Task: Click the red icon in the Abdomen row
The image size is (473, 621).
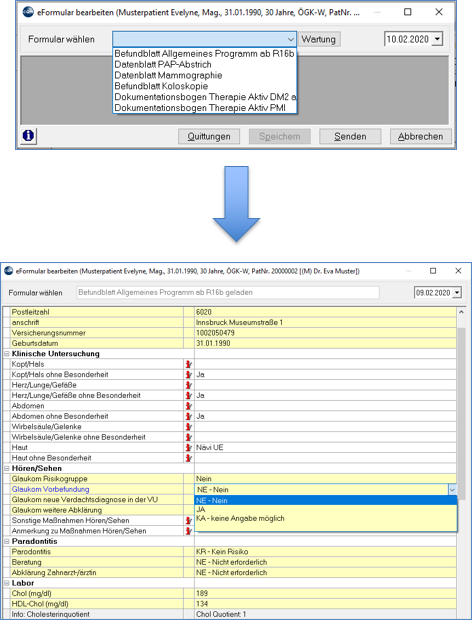Action: pyautogui.click(x=189, y=406)
